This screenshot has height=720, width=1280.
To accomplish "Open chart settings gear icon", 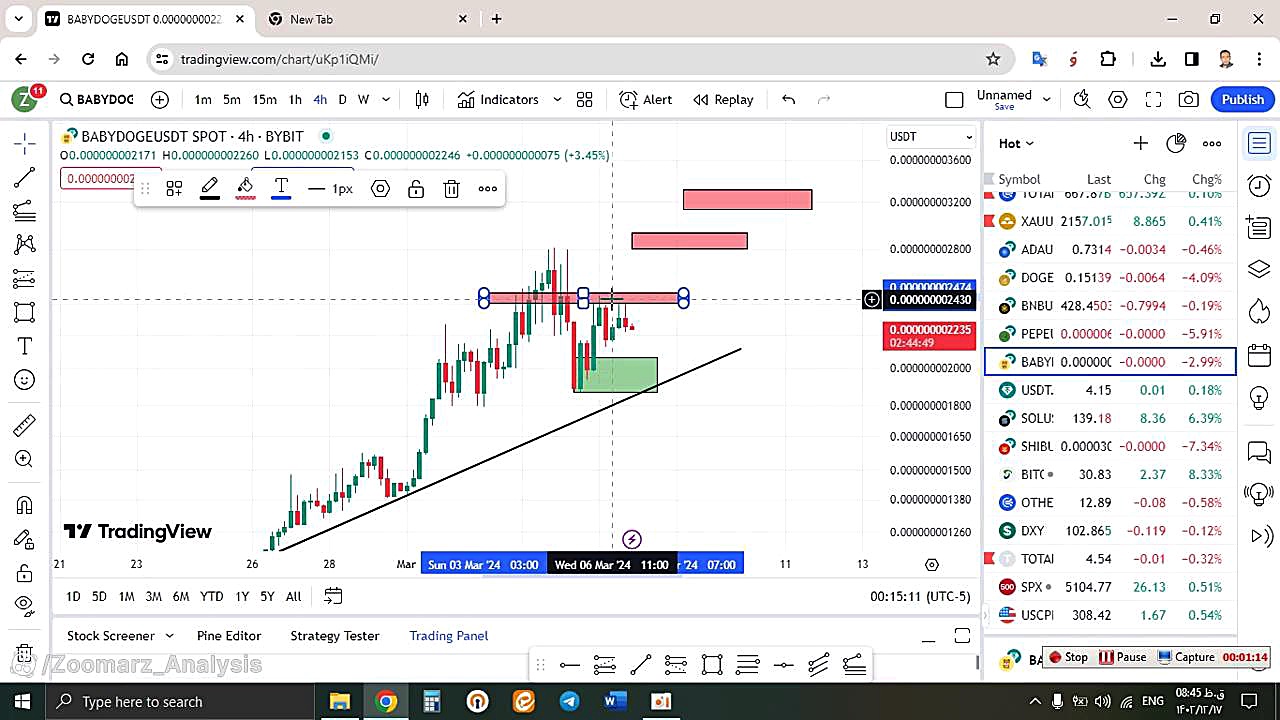I will 1118,99.
